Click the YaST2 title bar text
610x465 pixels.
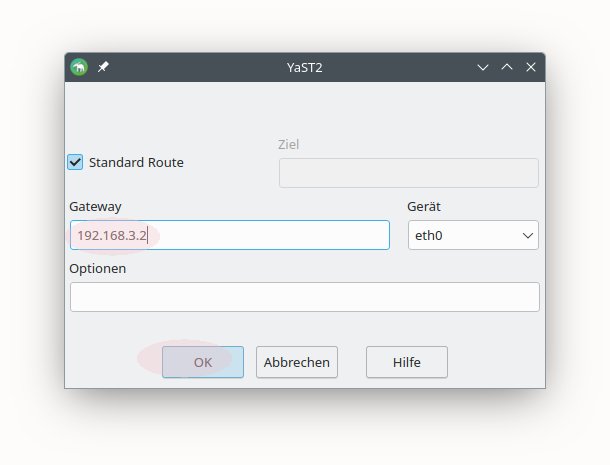pos(305,67)
